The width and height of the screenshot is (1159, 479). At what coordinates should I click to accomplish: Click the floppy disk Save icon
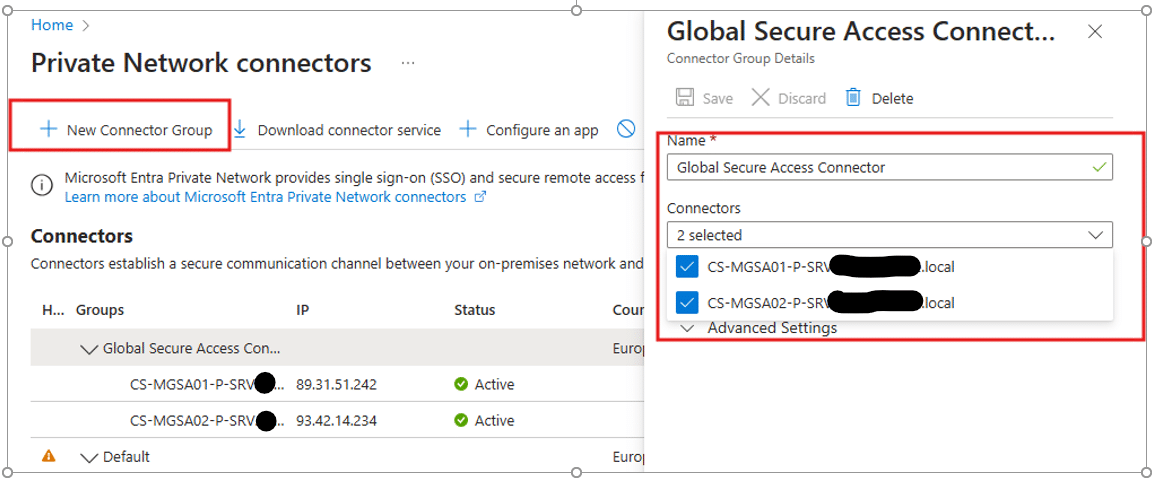tap(684, 98)
